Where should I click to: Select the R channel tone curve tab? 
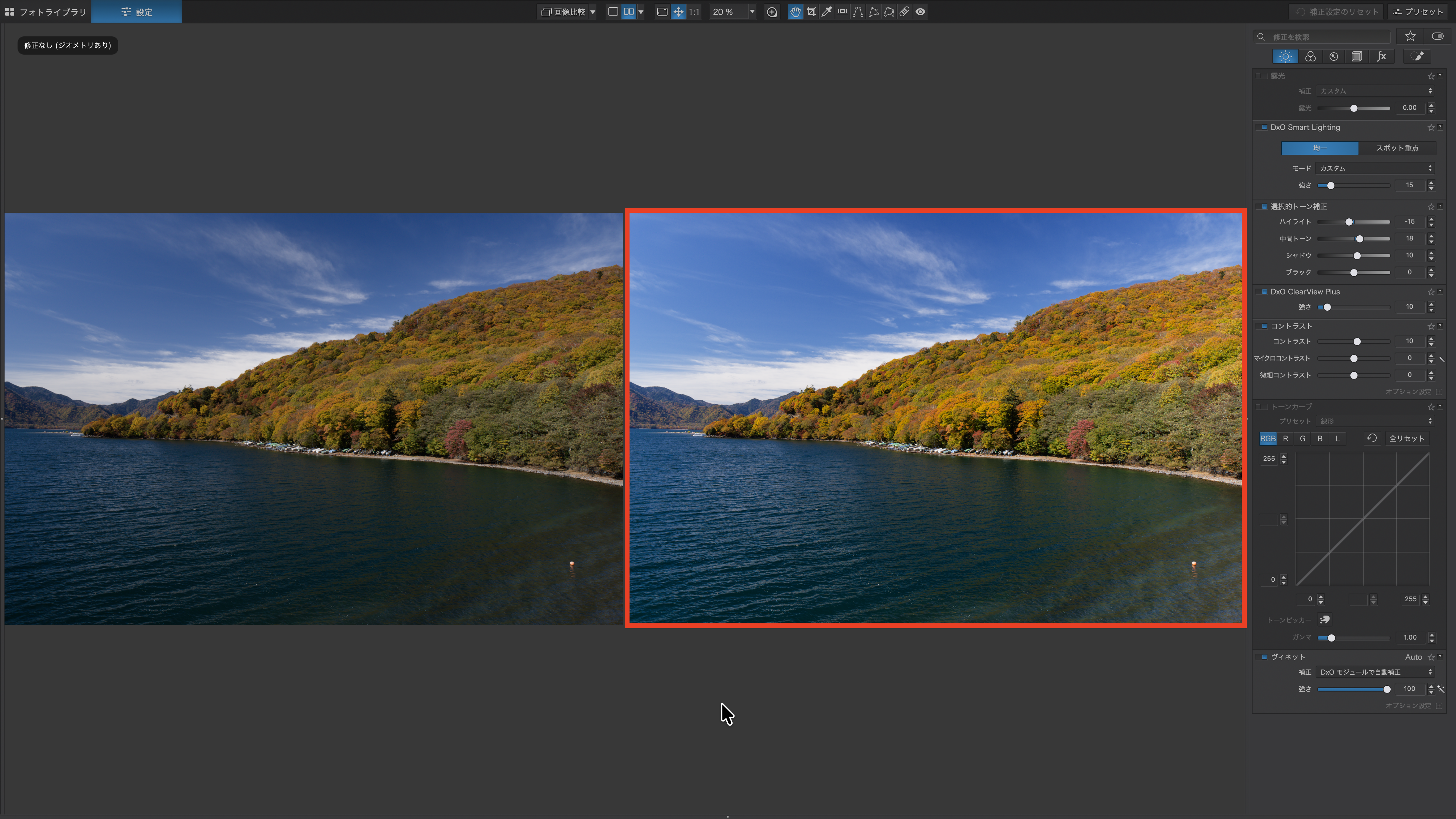(1285, 439)
